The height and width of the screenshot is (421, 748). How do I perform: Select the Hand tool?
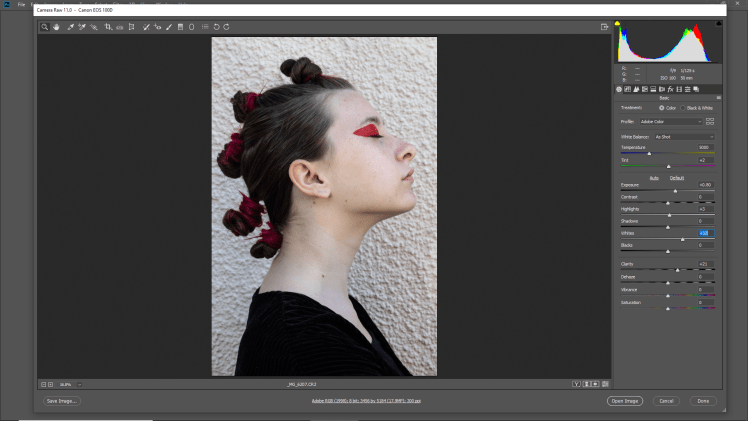[x=56, y=27]
